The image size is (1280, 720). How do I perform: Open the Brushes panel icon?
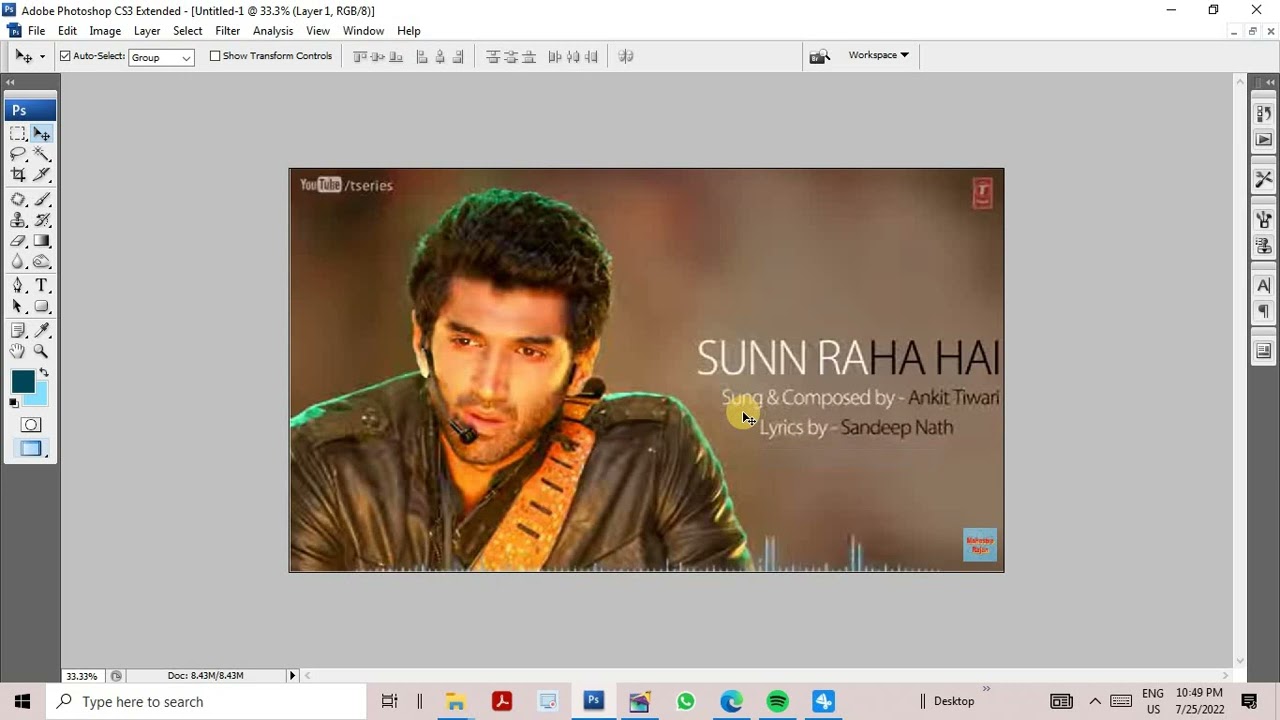[1264, 219]
